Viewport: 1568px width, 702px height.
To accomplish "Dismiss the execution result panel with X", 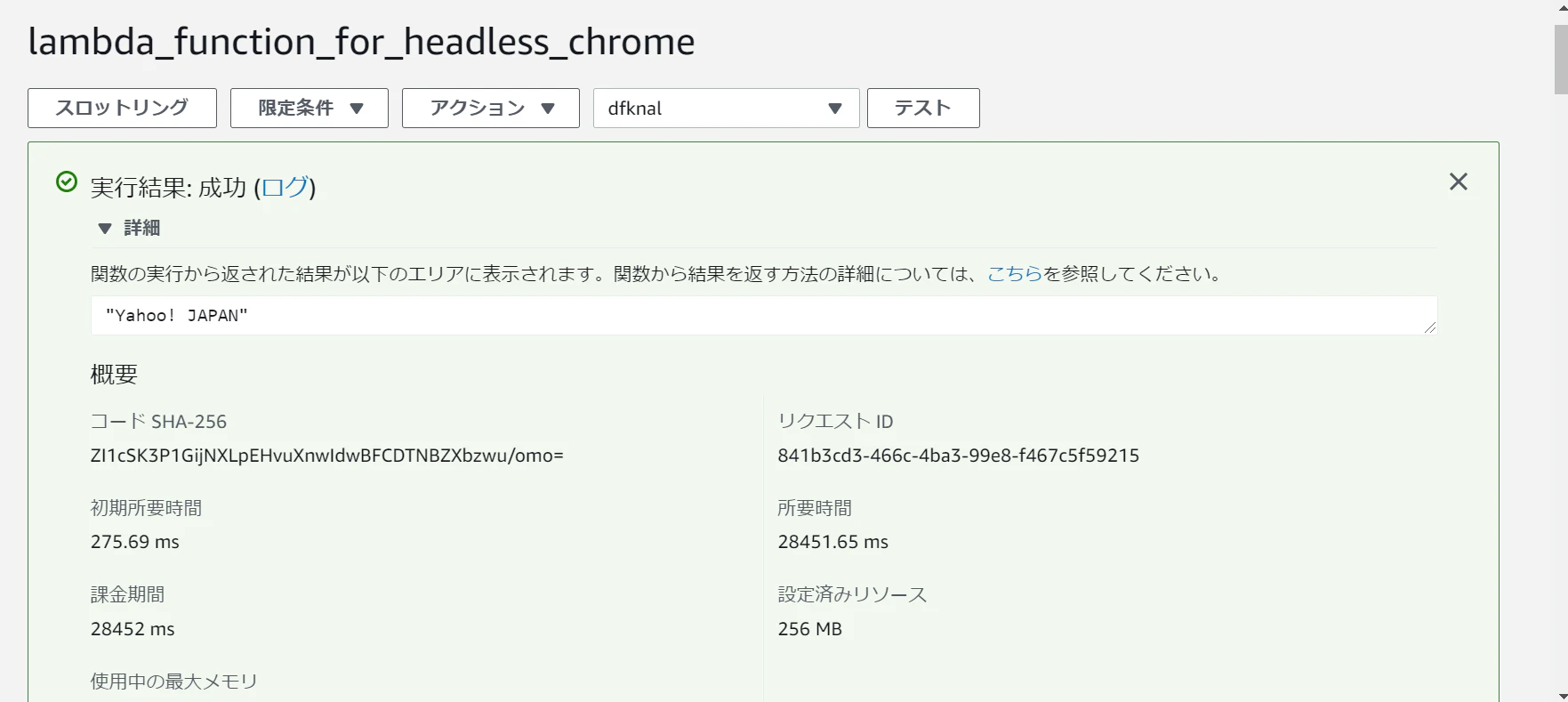I will tap(1459, 182).
